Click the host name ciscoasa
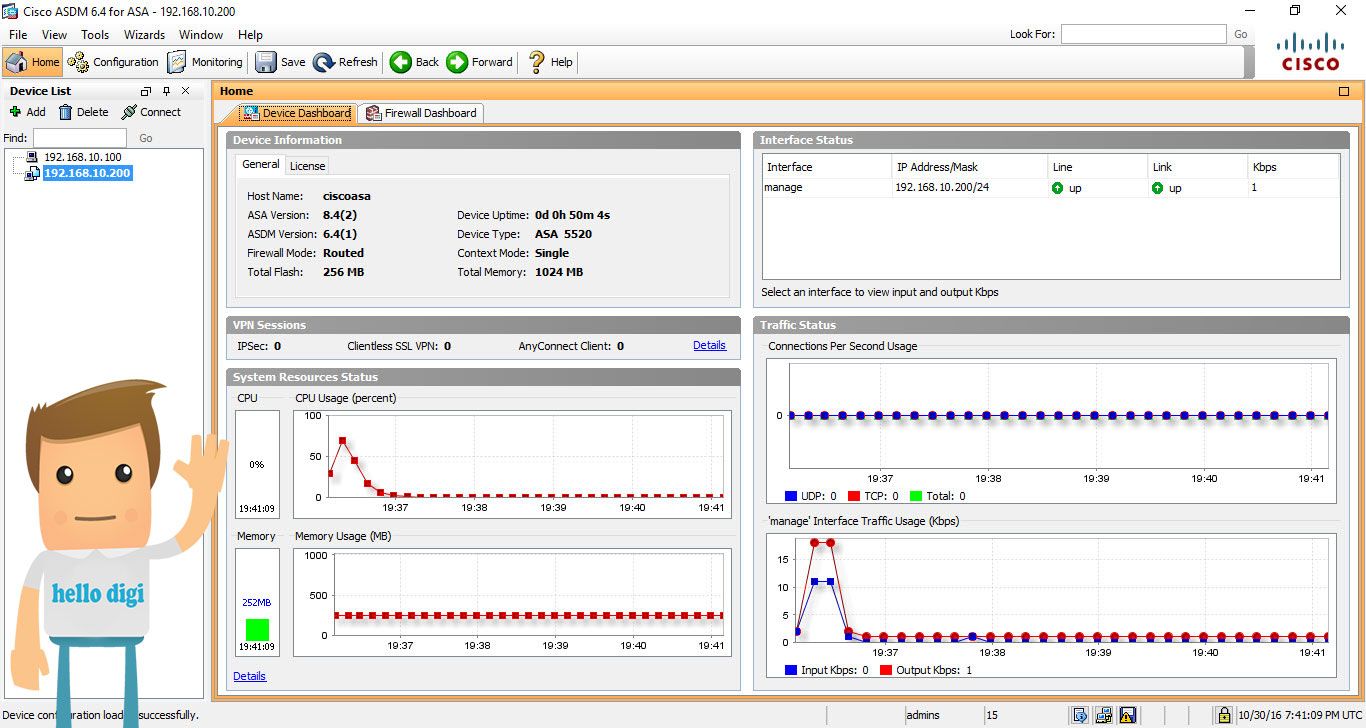The height and width of the screenshot is (728, 1366). coord(347,196)
